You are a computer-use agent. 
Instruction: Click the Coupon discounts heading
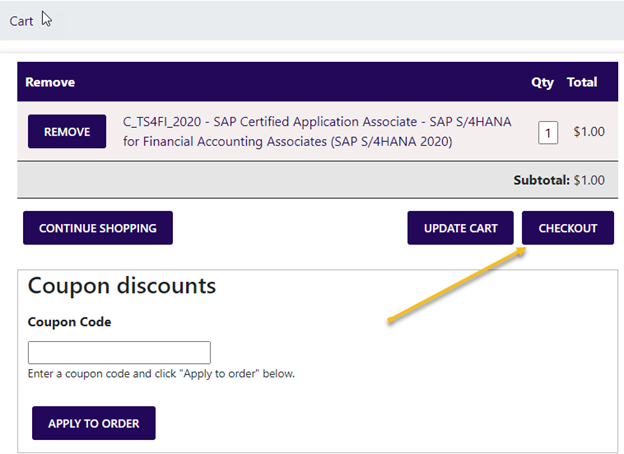(121, 286)
